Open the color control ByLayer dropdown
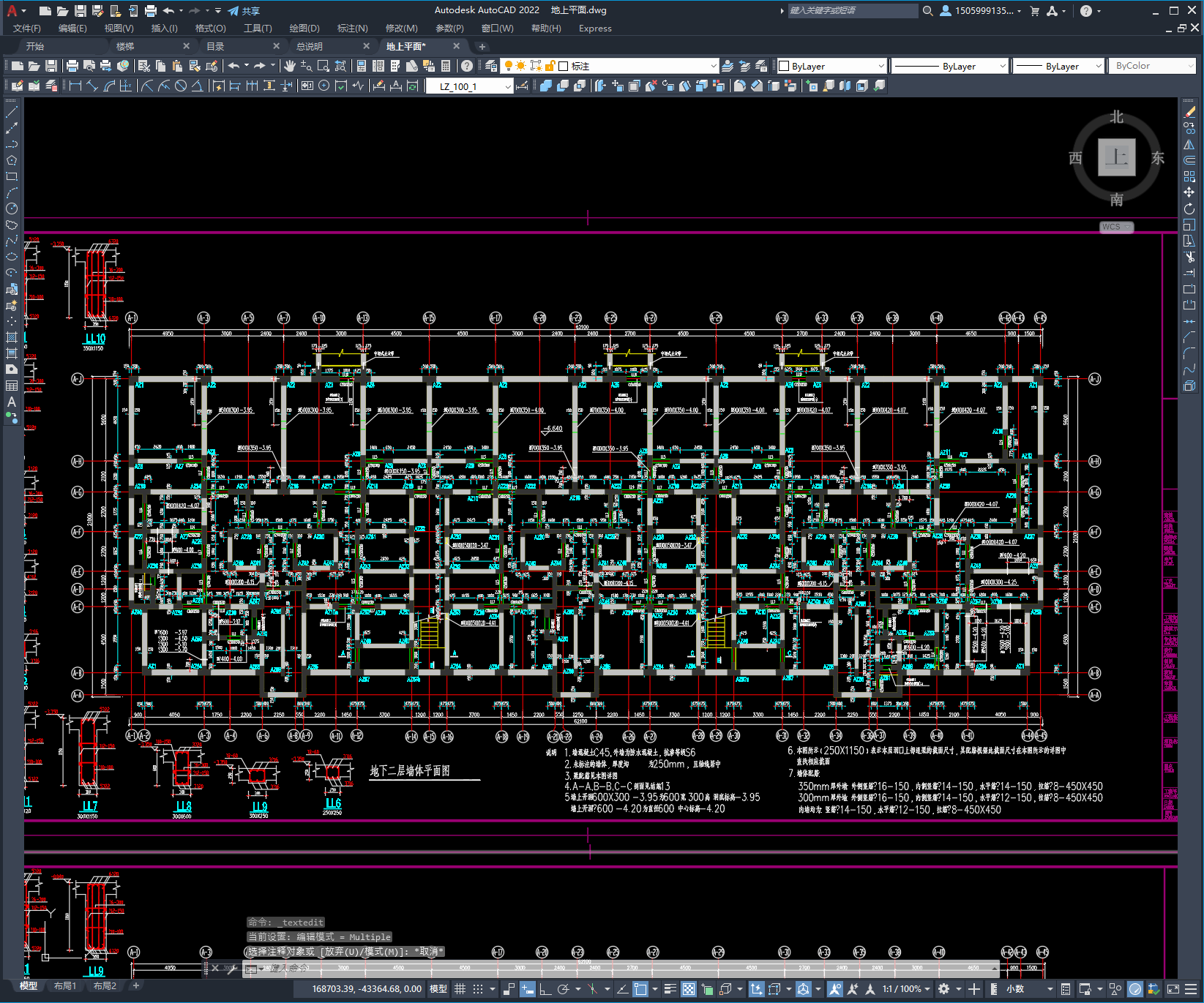Image resolution: width=1204 pixels, height=1003 pixels. (x=831, y=66)
